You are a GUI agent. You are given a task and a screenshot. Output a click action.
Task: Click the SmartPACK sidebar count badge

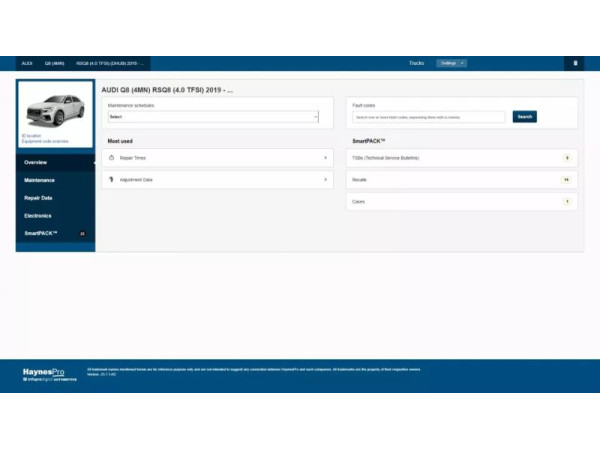point(82,234)
